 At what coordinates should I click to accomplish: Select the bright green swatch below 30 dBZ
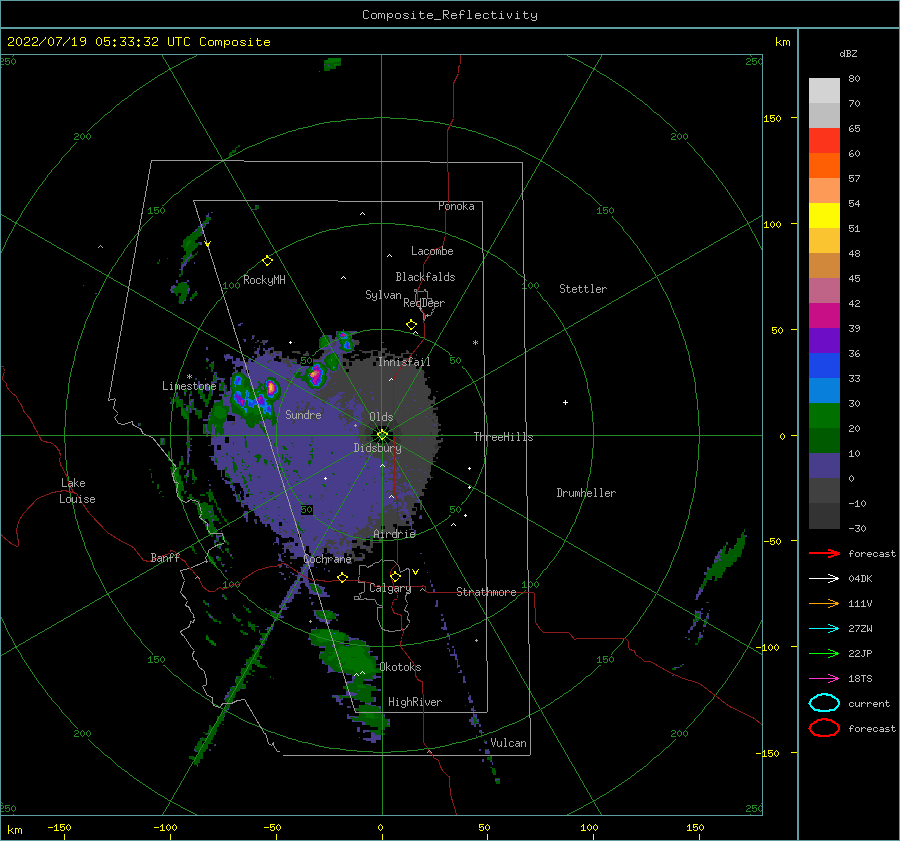click(824, 415)
